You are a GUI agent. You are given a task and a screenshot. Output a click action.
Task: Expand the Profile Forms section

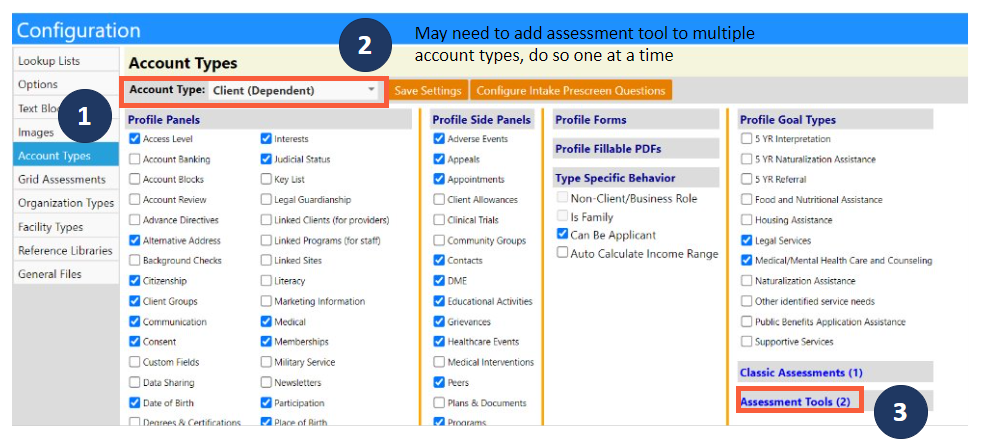(591, 120)
